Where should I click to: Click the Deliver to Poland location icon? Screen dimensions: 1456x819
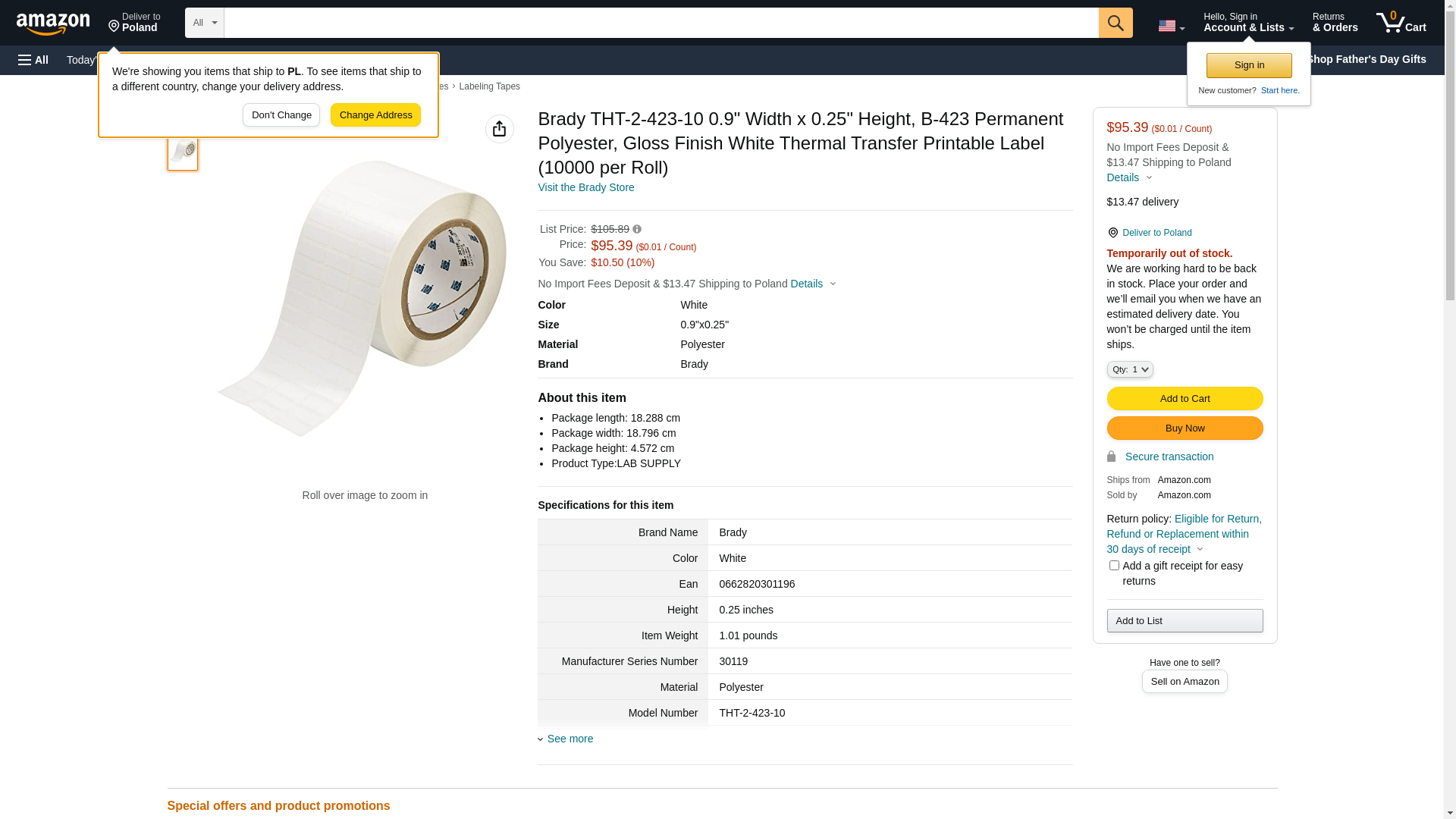point(1112,233)
